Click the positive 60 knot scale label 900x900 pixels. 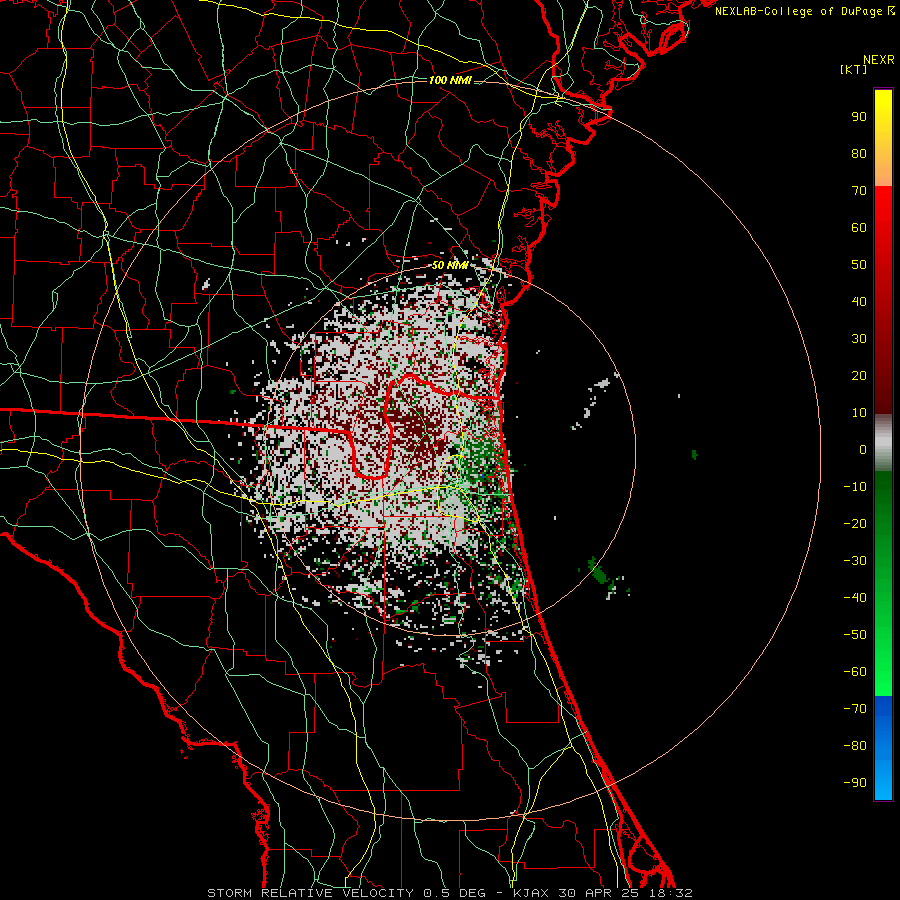coord(859,228)
